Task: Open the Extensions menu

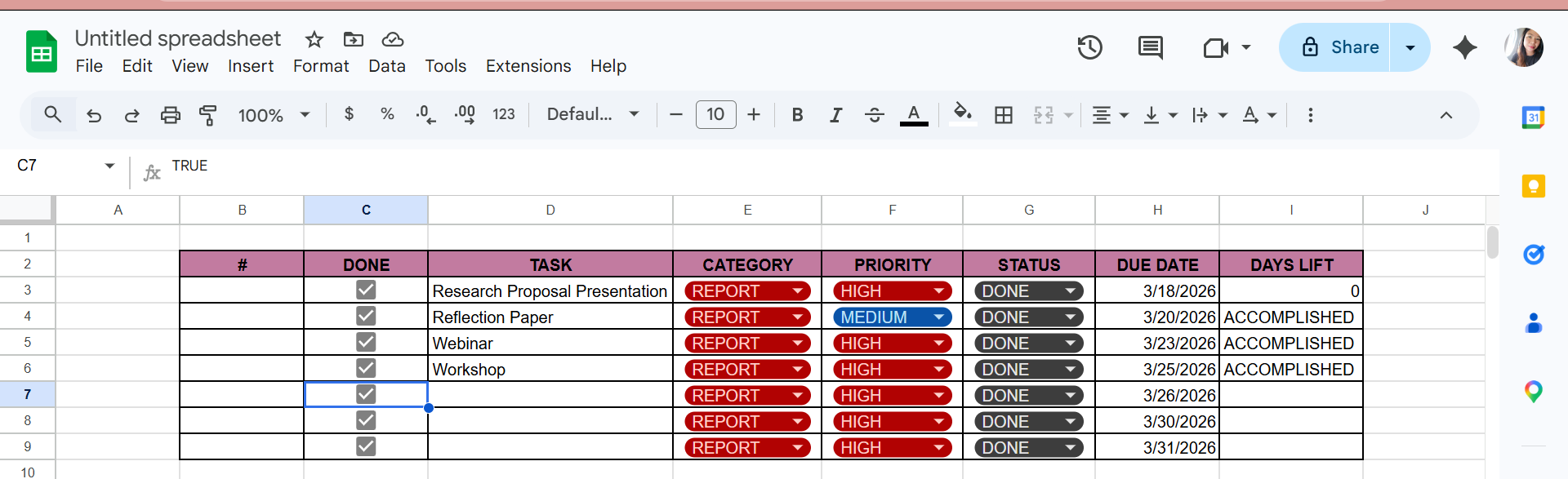Action: tap(528, 66)
